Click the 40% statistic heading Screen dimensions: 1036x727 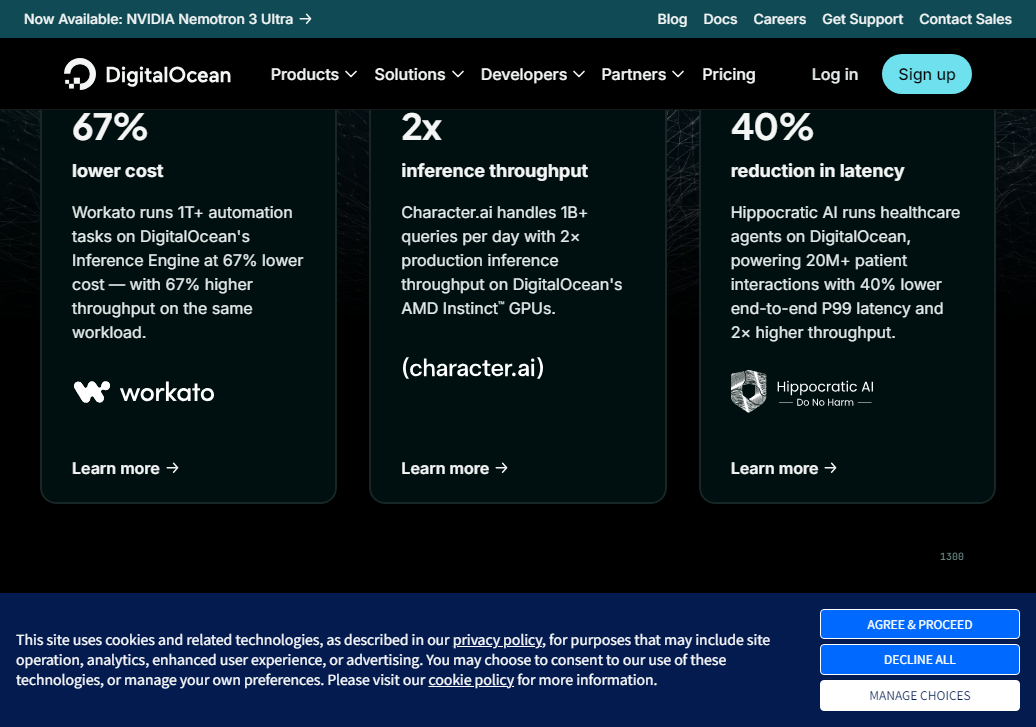point(772,127)
